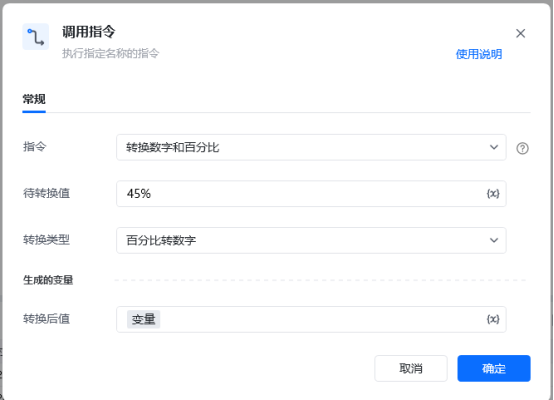Image resolution: width=554 pixels, height=400 pixels.
Task: Click the 转换后值 field label
Action: click(x=47, y=319)
